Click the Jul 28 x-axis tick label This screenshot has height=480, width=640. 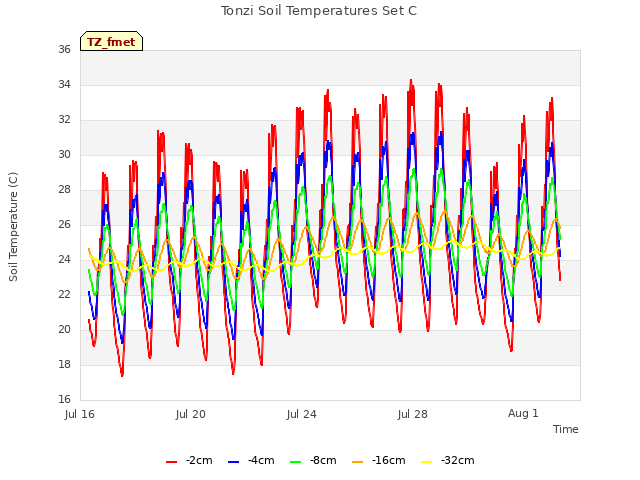[x=413, y=414]
